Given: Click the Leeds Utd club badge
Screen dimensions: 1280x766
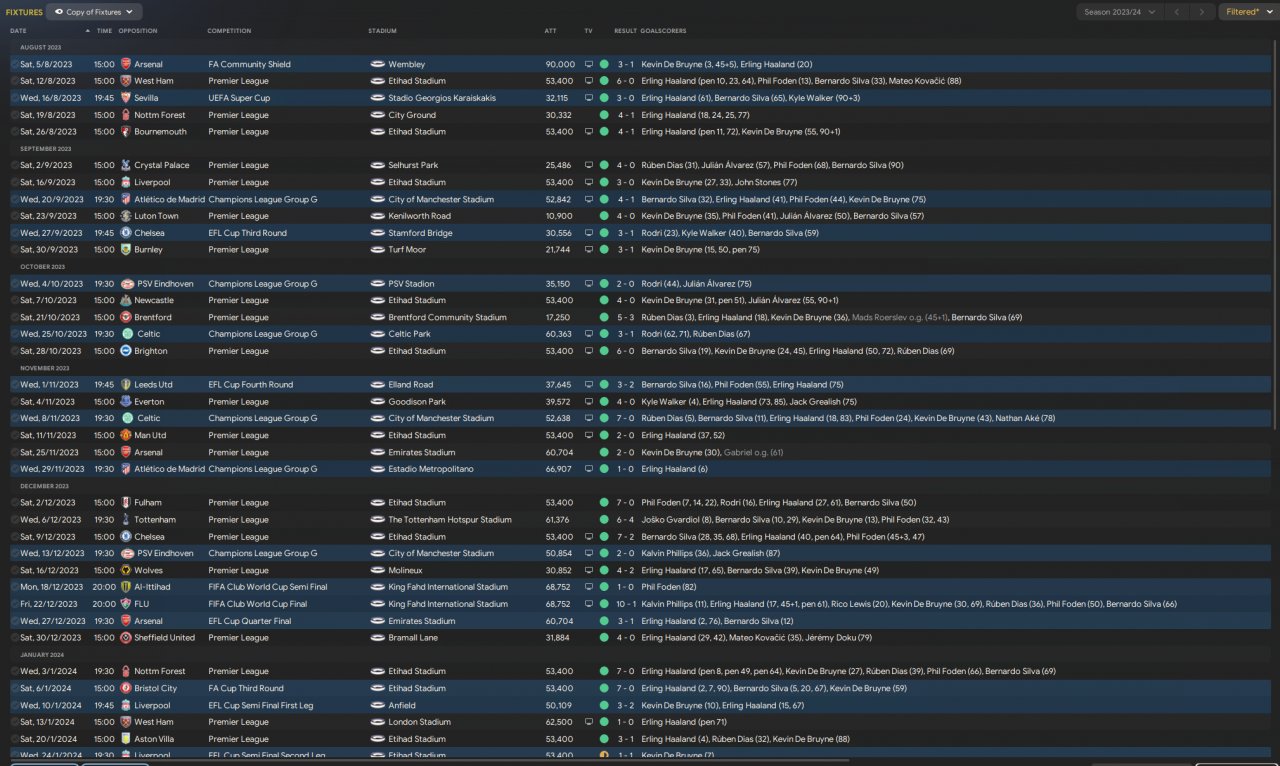Looking at the screenshot, I should (126, 385).
